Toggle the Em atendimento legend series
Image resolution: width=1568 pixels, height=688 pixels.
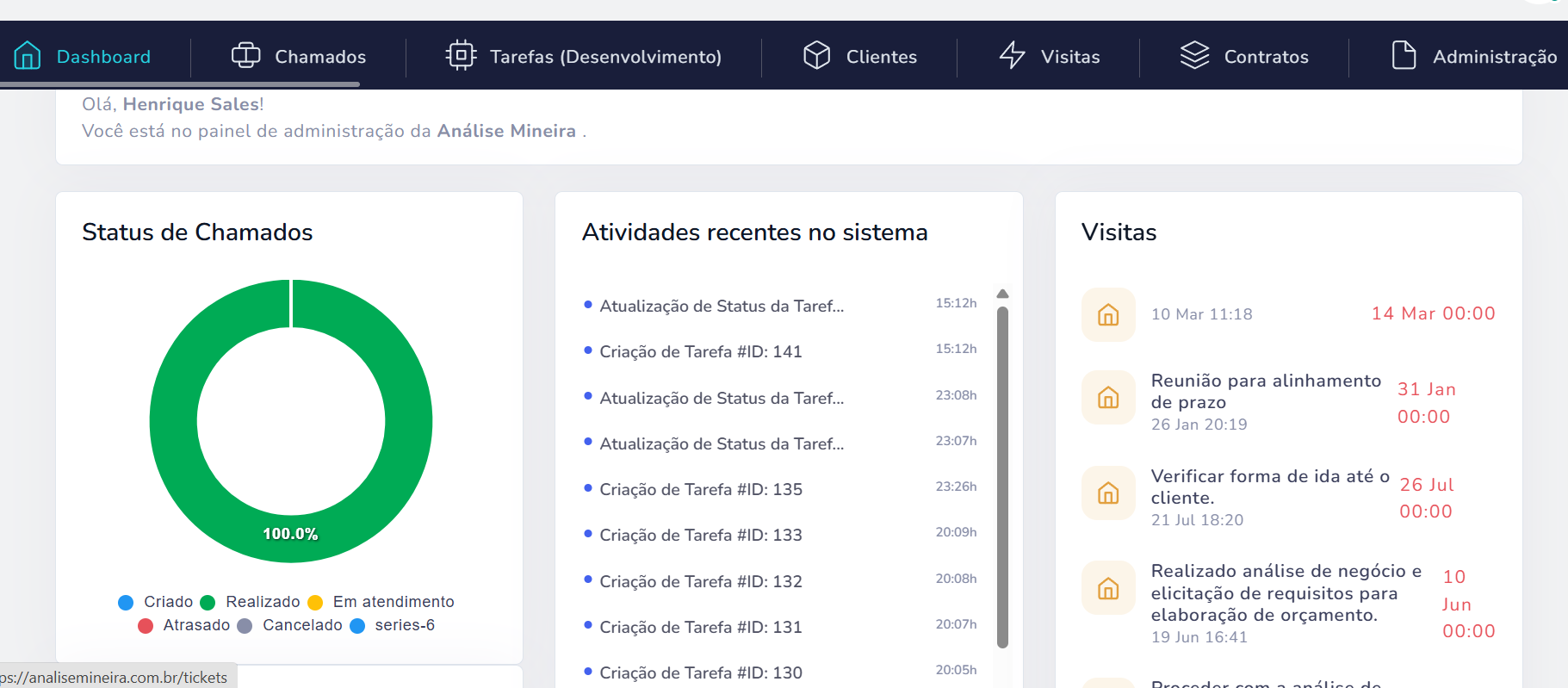click(381, 602)
